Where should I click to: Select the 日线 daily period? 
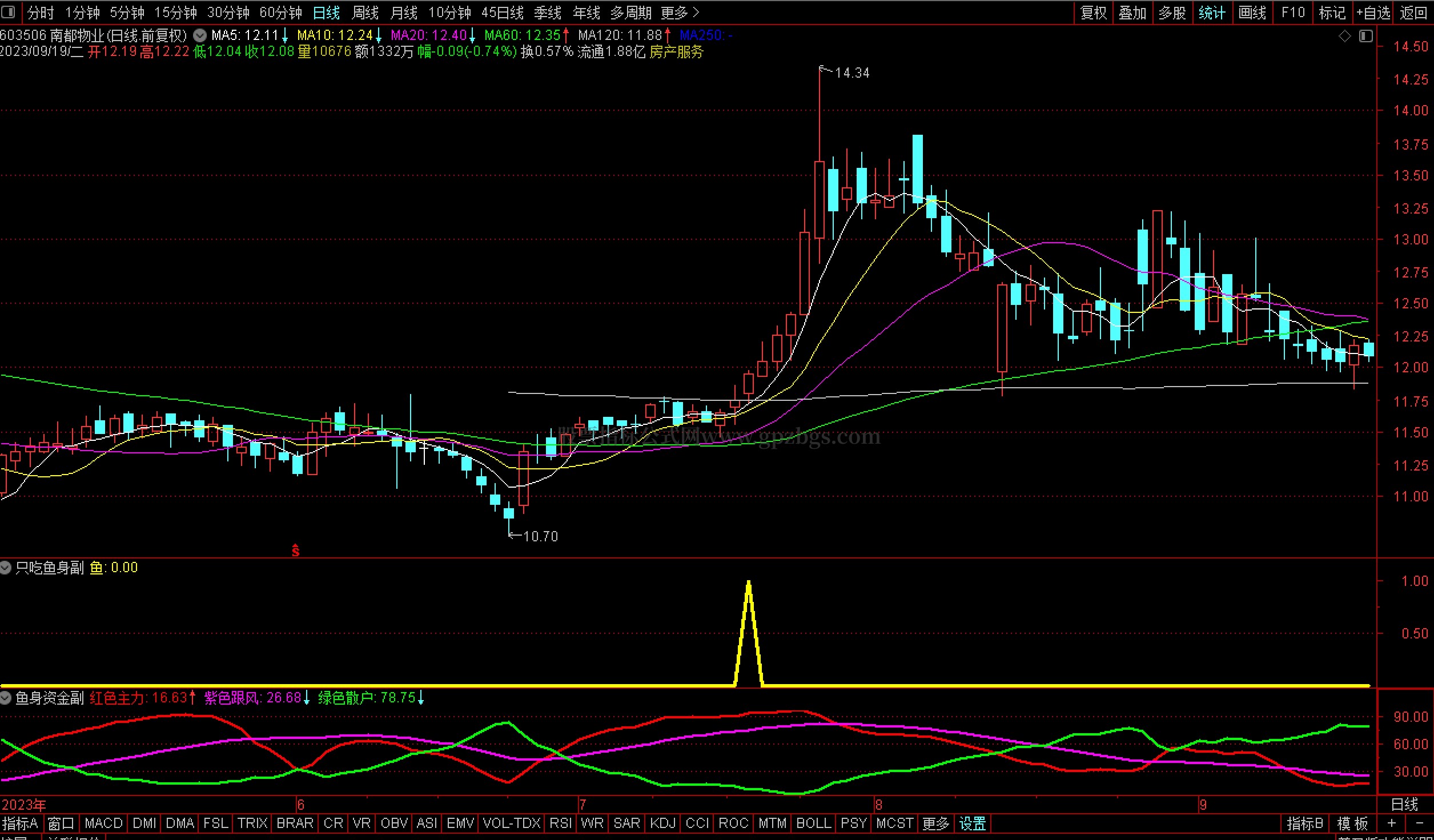(326, 13)
